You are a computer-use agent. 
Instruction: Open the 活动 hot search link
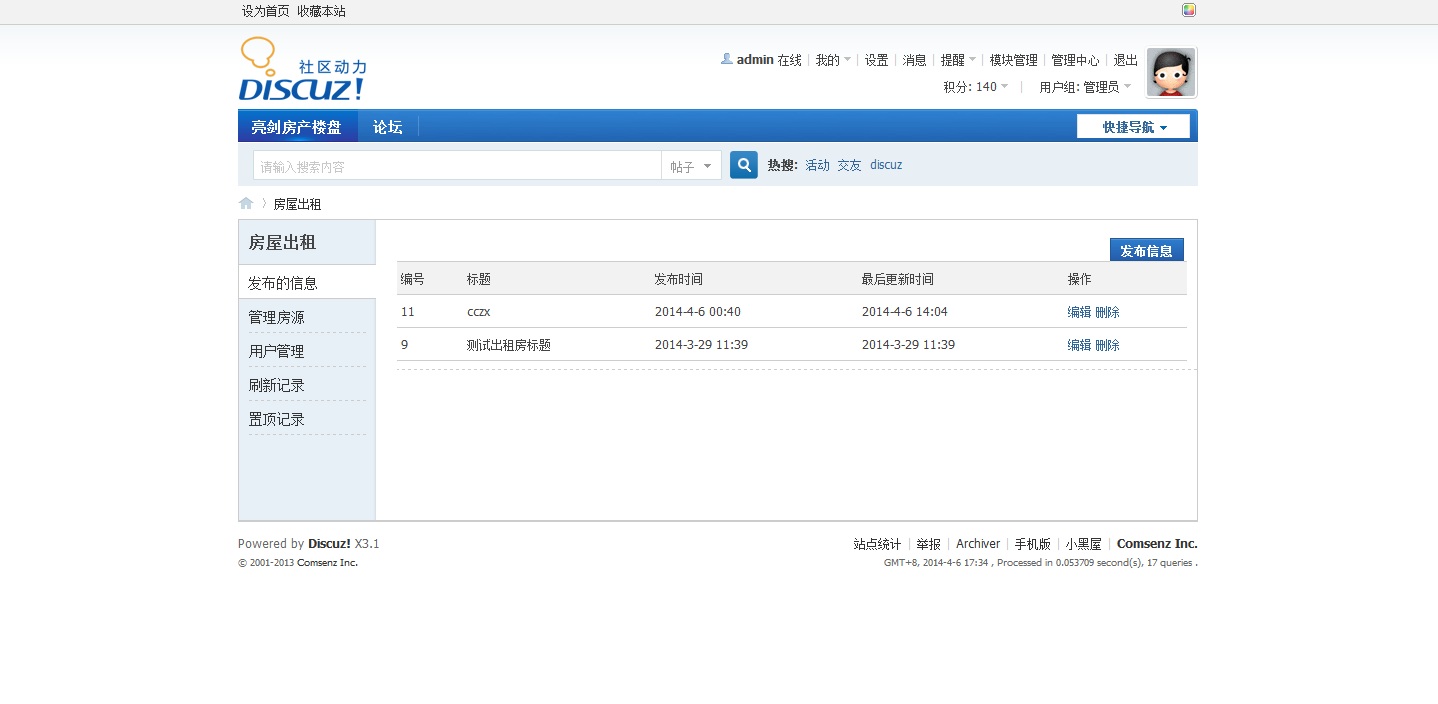(x=817, y=165)
